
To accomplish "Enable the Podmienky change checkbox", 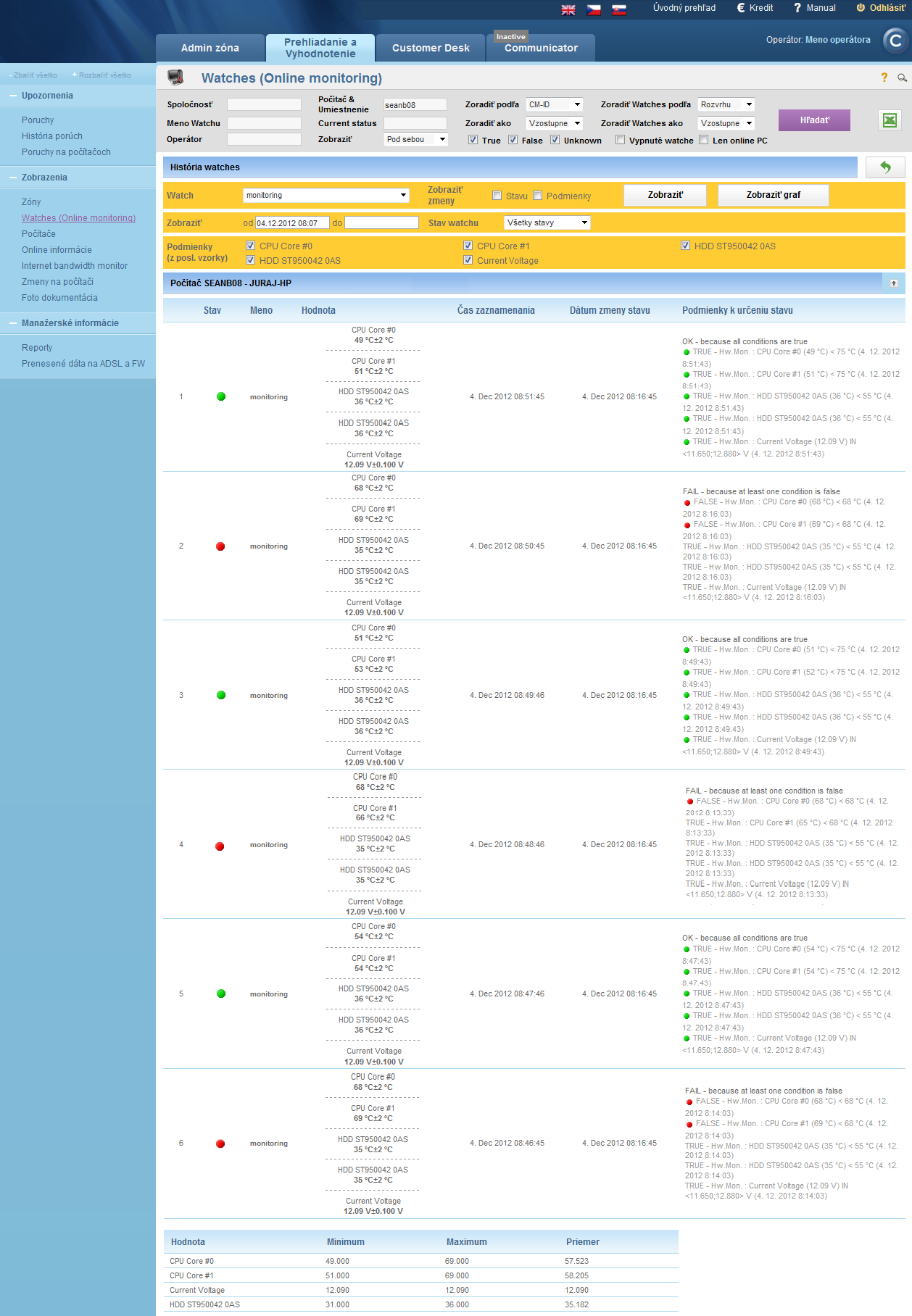I will pyautogui.click(x=537, y=196).
